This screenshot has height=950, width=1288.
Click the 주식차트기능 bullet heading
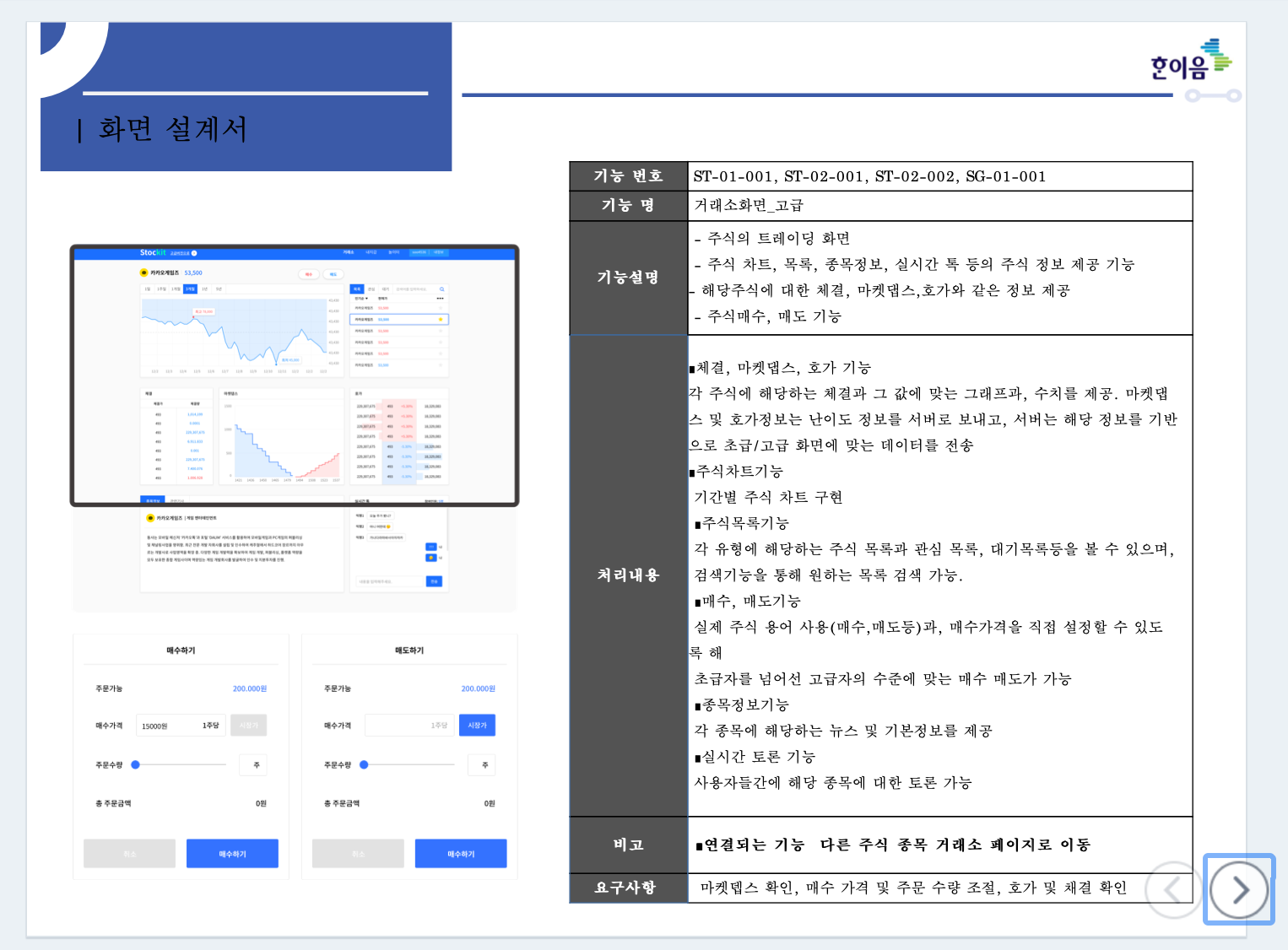coord(737,472)
